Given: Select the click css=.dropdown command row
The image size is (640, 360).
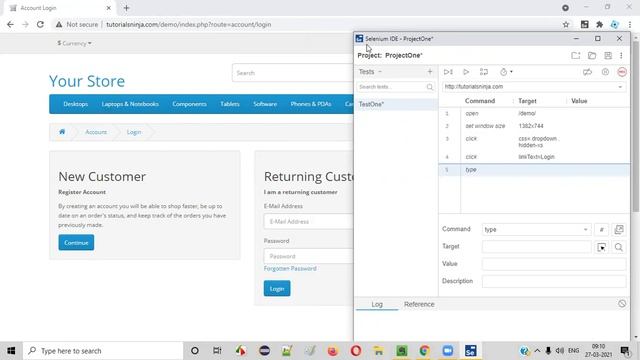Looking at the screenshot, I should pos(534,142).
